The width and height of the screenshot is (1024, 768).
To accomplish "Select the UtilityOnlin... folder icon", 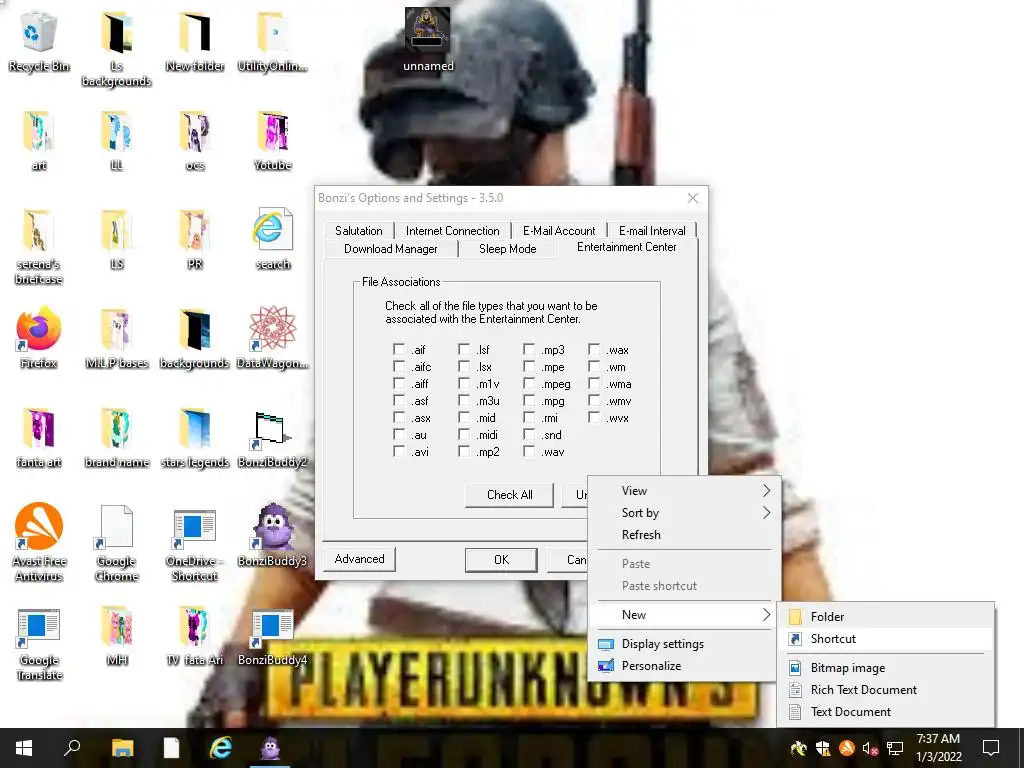I will coord(272,41).
